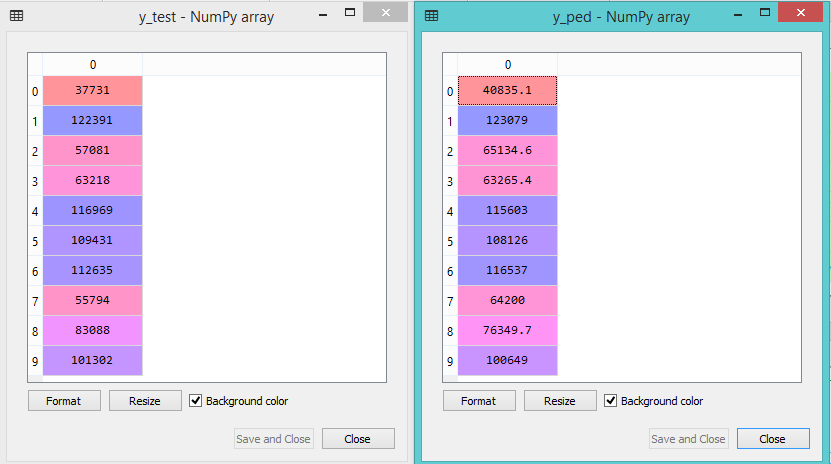Select column header 0 in y_test table
This screenshot has width=831, height=464.
(x=93, y=65)
